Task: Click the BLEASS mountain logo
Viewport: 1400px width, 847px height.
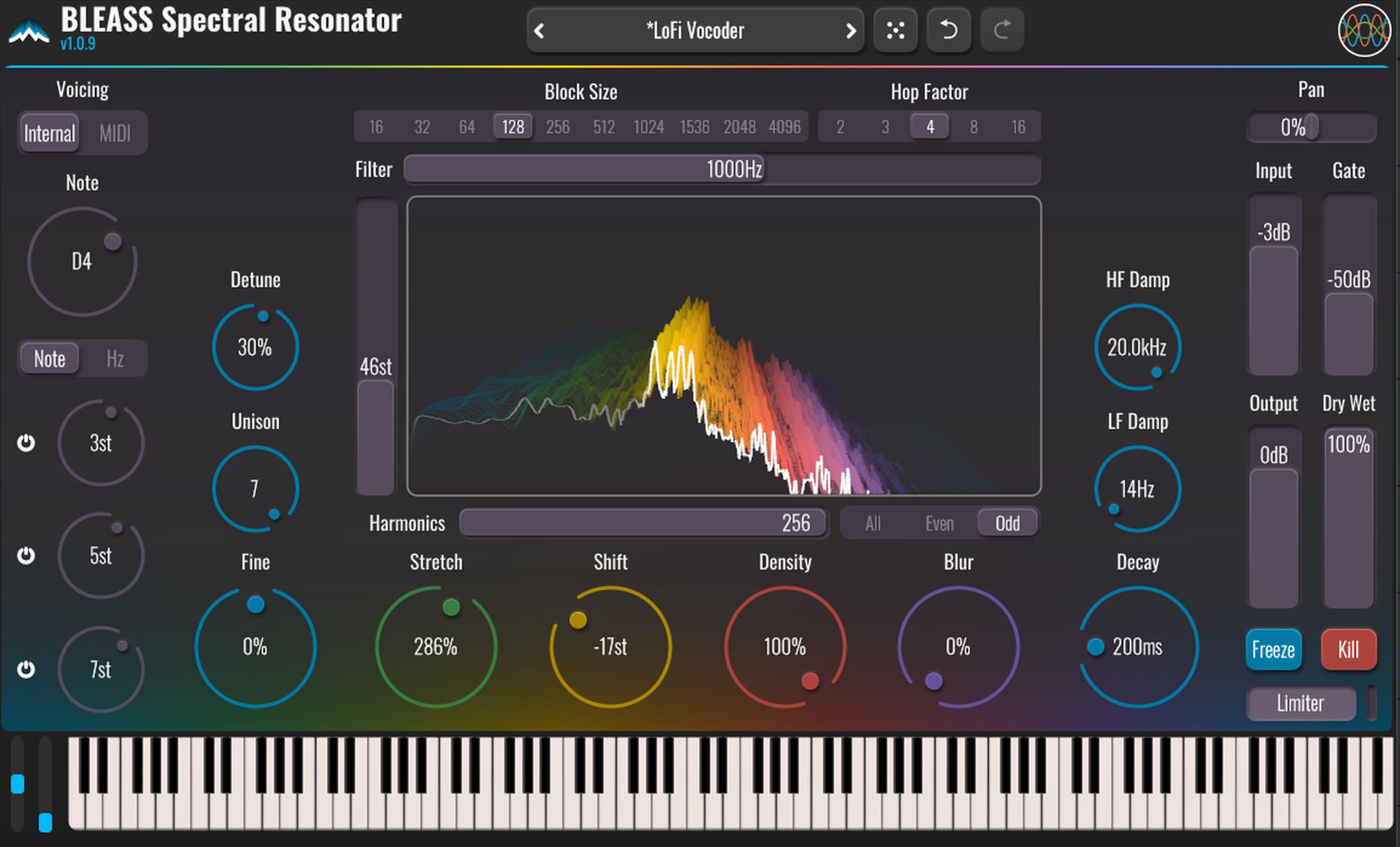Action: (29, 32)
